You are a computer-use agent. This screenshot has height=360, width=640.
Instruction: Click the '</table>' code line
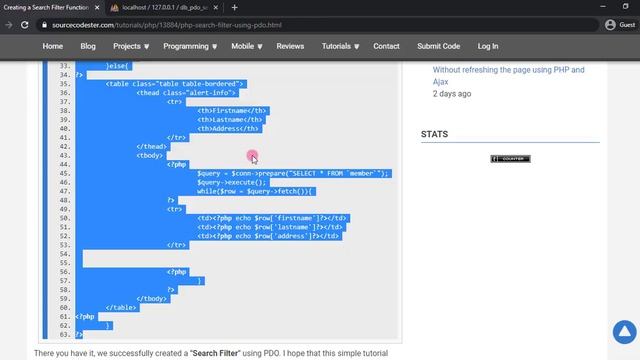(121, 308)
